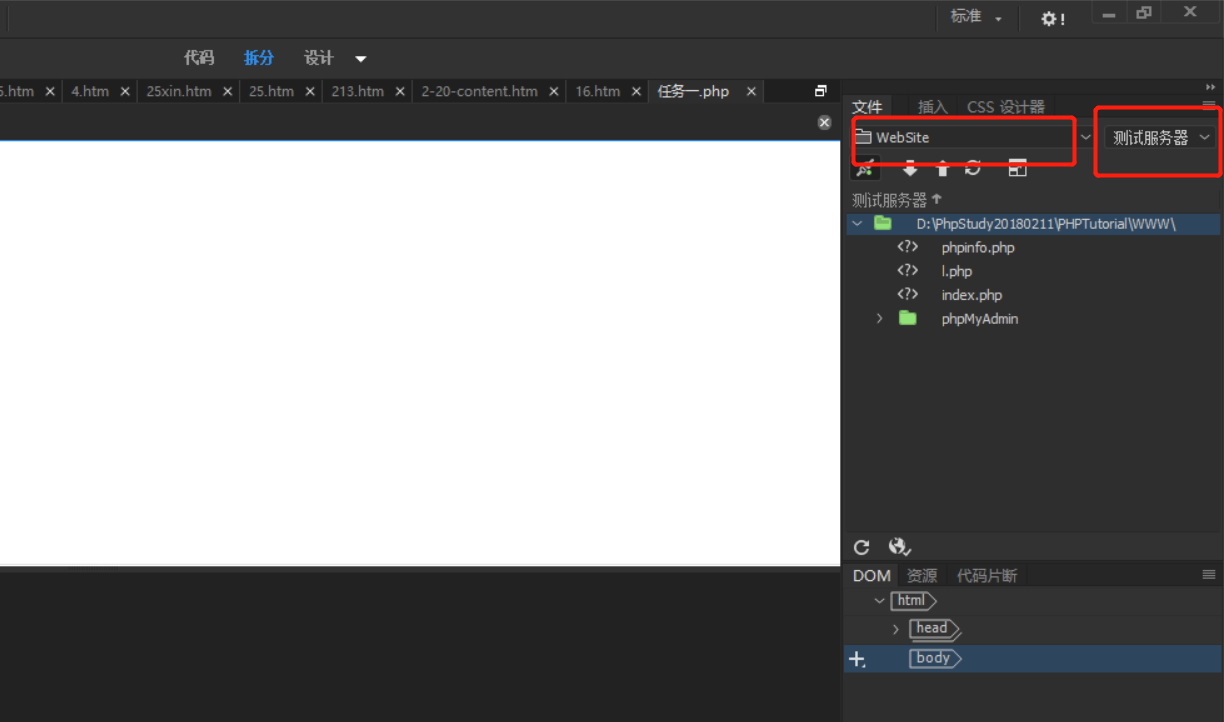Click the connect to testing server icon
Viewport: 1224px width, 722px height.
point(864,169)
